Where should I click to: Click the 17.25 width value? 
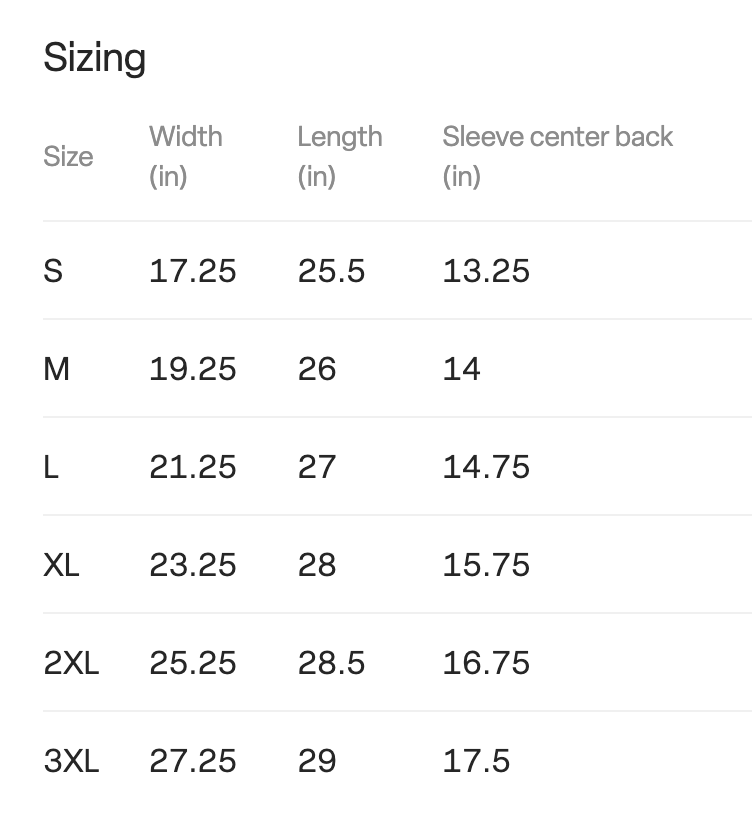pyautogui.click(x=193, y=271)
